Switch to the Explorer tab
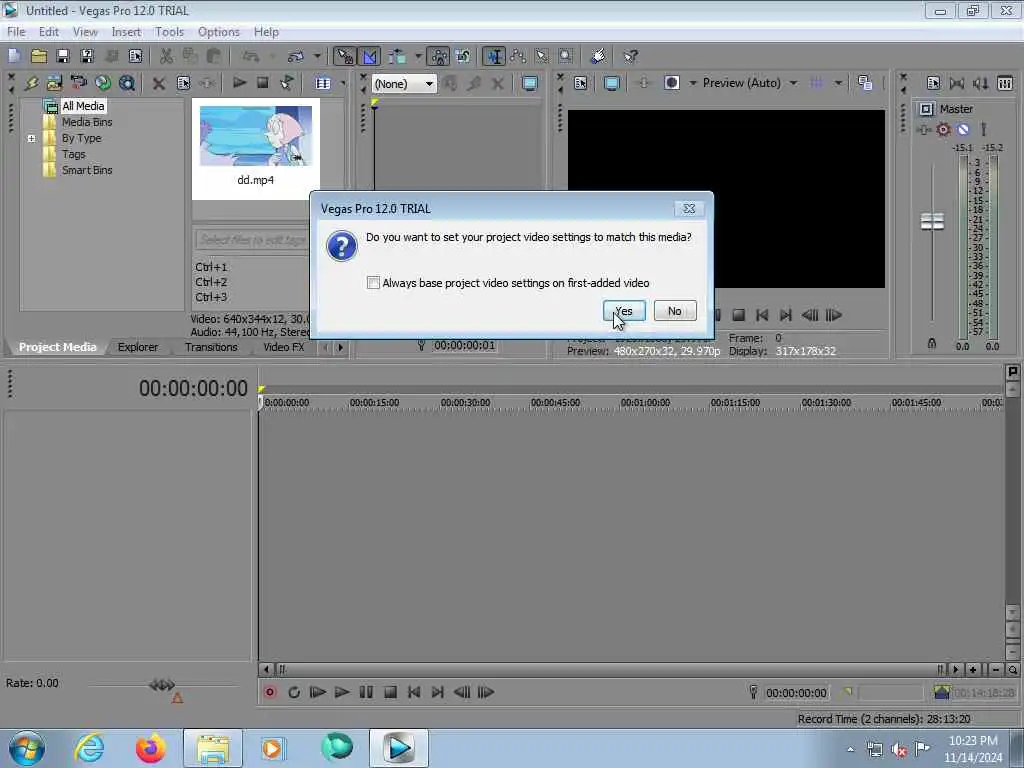Image resolution: width=1024 pixels, height=768 pixels. [138, 347]
